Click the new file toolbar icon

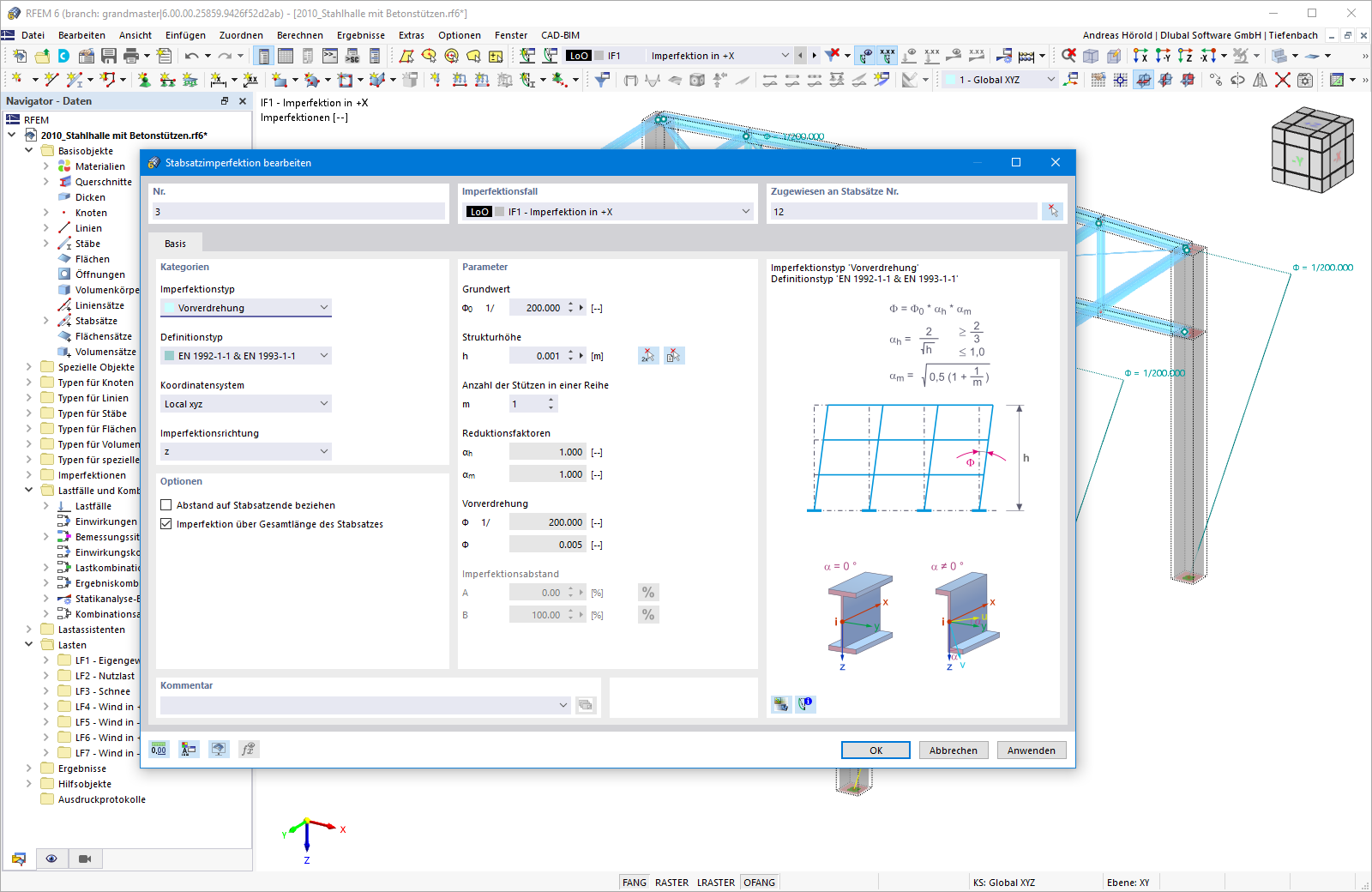20,56
